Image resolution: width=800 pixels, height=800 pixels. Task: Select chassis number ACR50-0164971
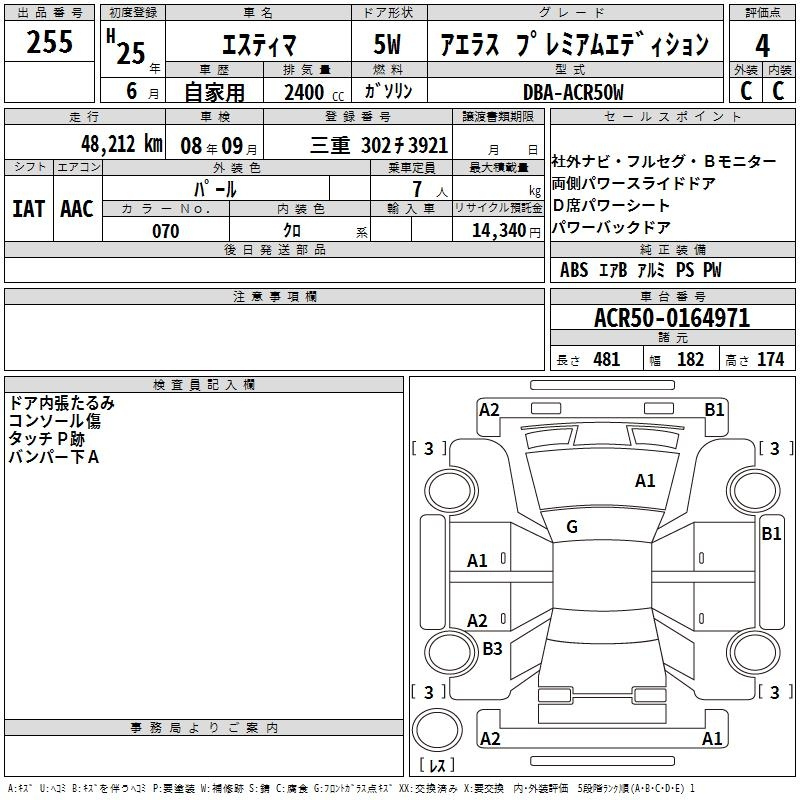672,318
